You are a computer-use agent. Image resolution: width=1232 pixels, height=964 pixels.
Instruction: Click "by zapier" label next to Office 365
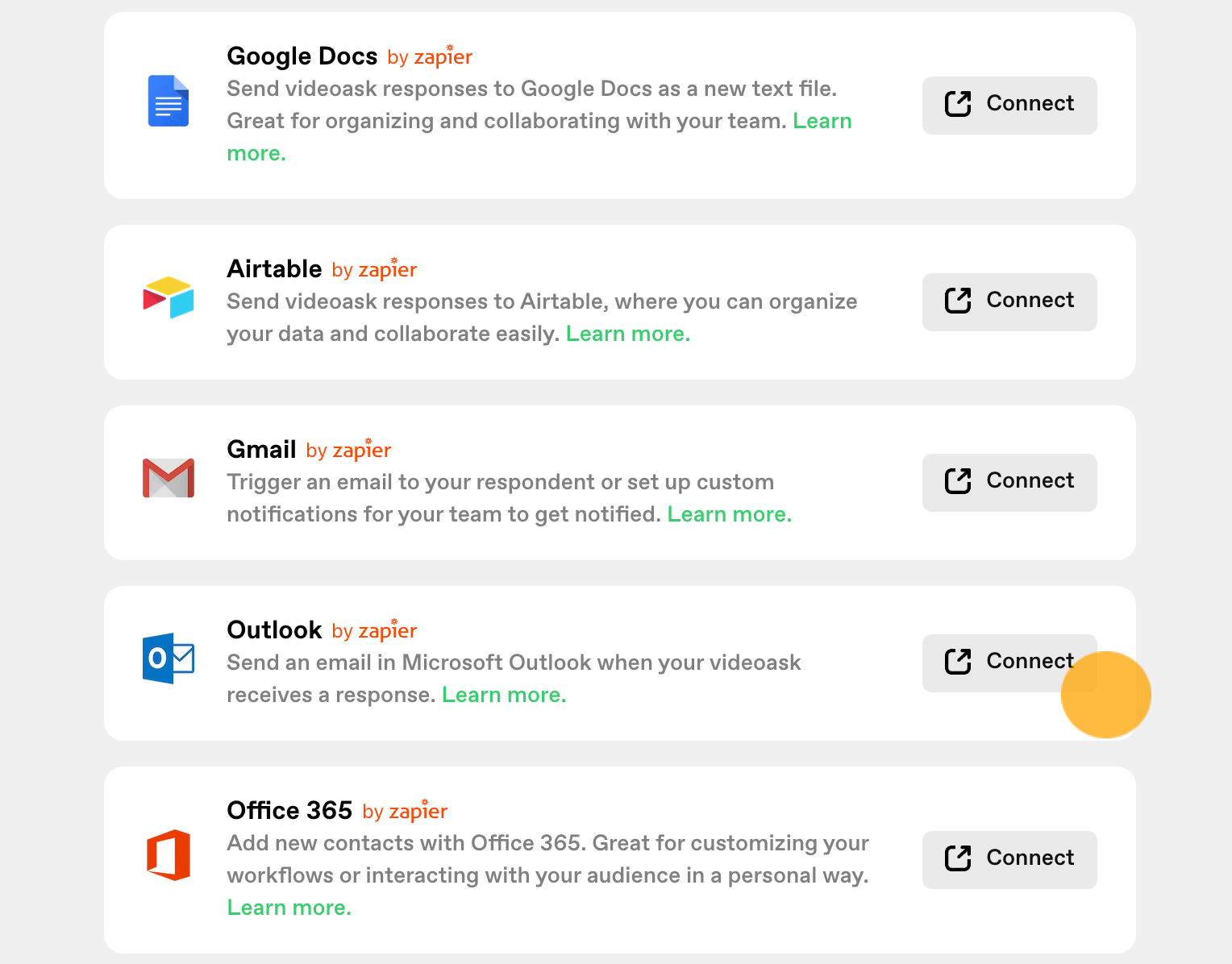click(405, 810)
